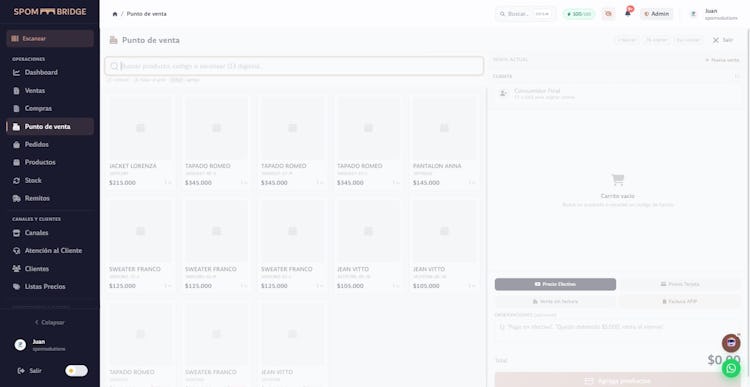Open the Dashboard icon in sidebar
The height and width of the screenshot is (387, 750).
coord(16,73)
